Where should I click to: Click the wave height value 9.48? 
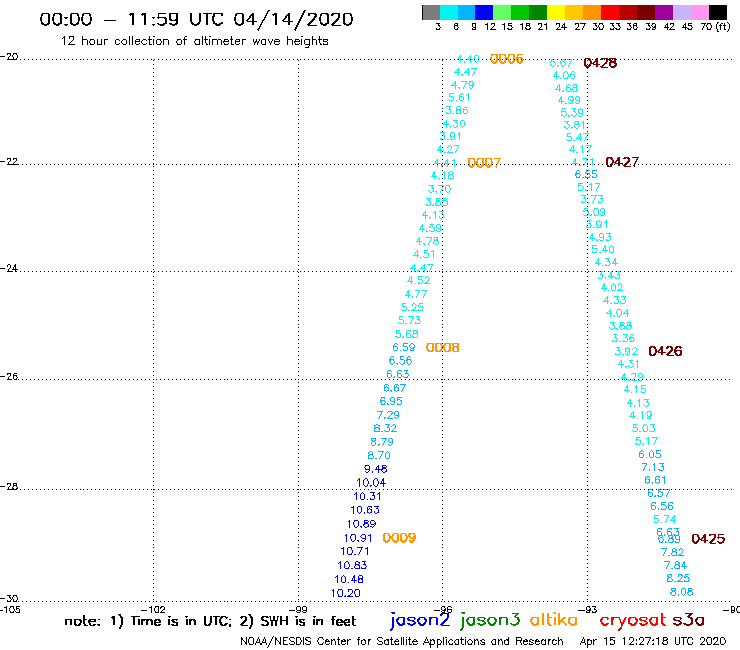coord(376,469)
